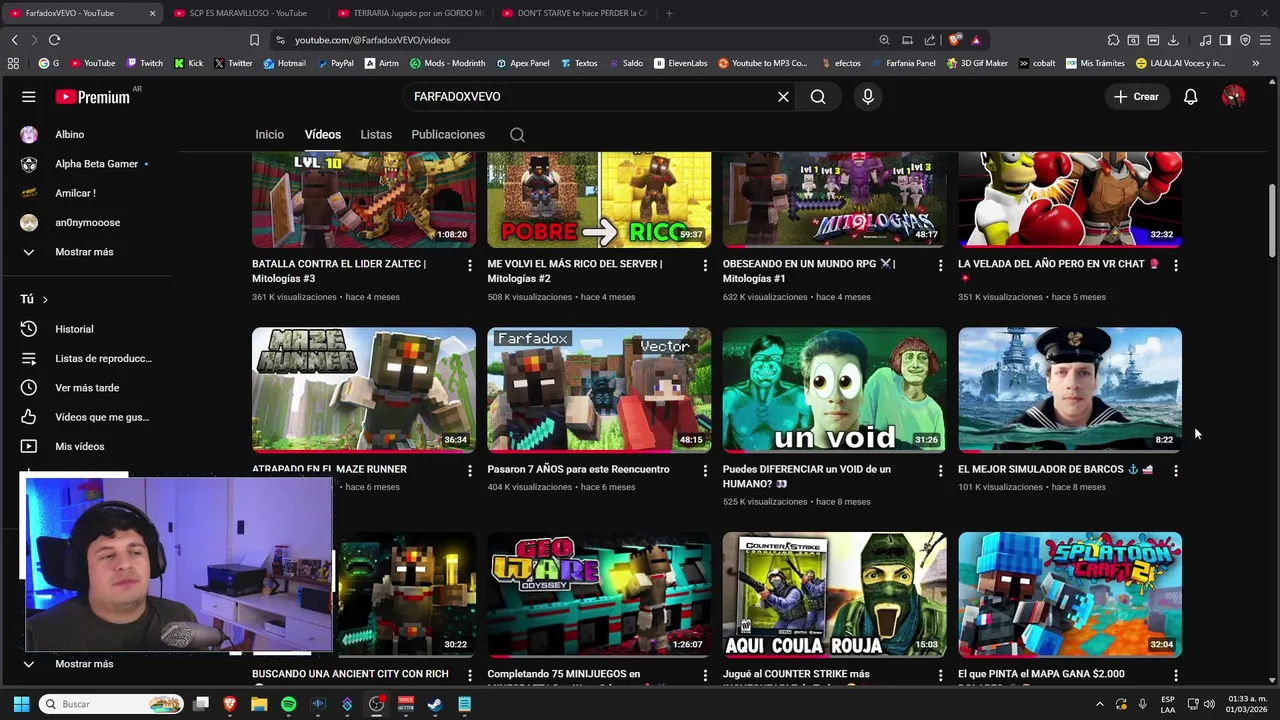Expand bottom Mostrar más sidebar
Image resolution: width=1280 pixels, height=720 pixels.
coord(86,664)
